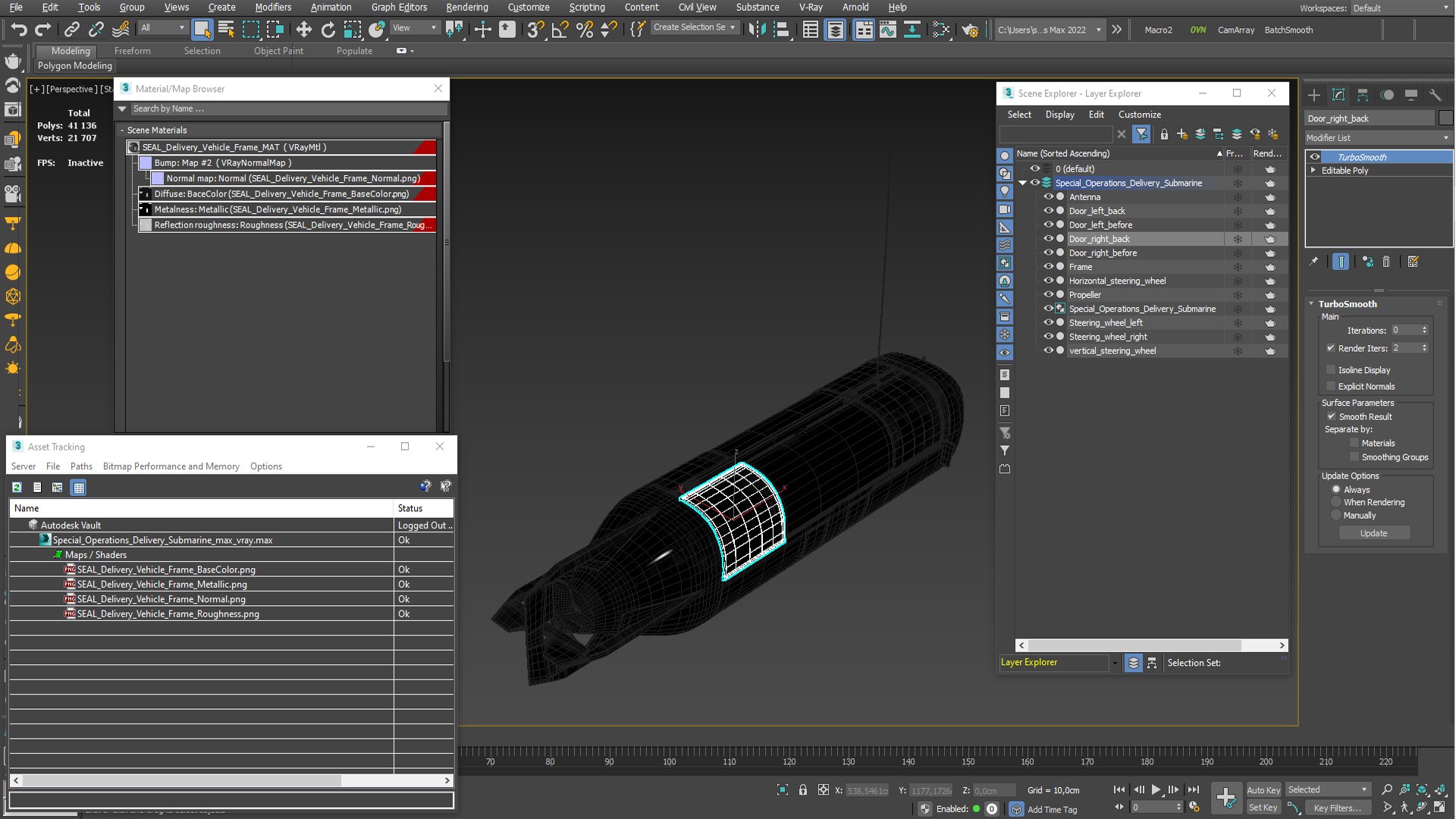Toggle TurboSmooth modifier visibility eye
The height and width of the screenshot is (819, 1456).
coord(1315,157)
